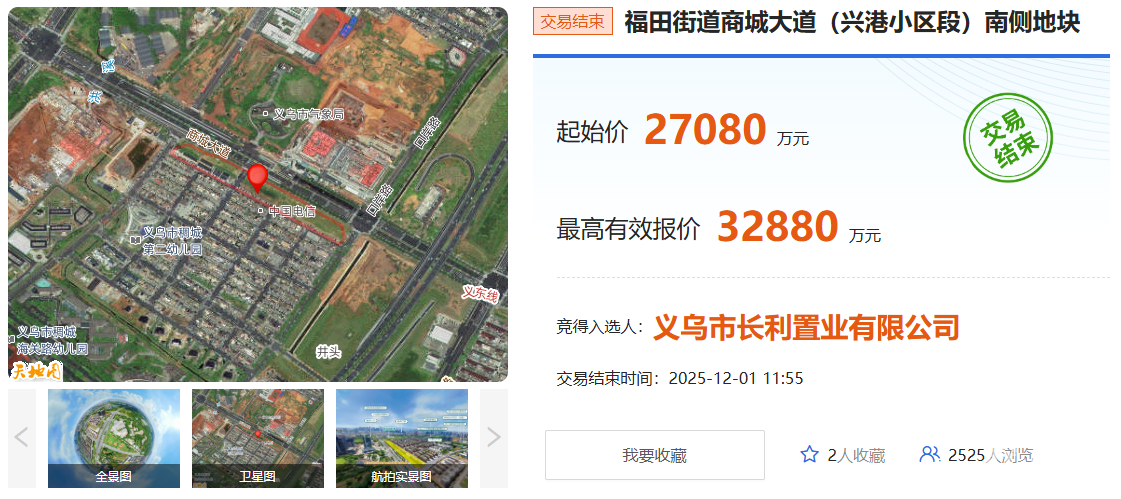Click the red location pin on map
1121x499 pixels.
(x=257, y=178)
